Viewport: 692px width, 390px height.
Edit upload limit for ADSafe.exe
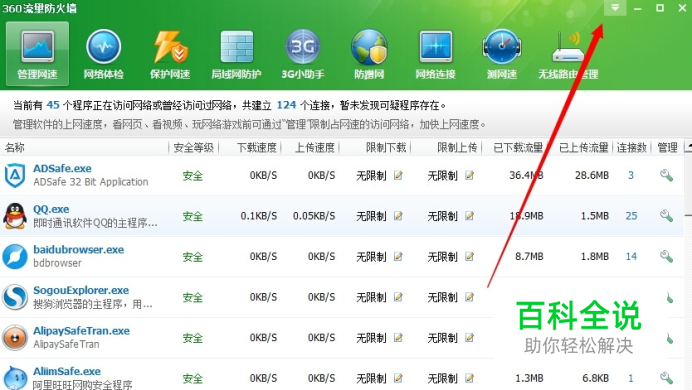pos(470,175)
